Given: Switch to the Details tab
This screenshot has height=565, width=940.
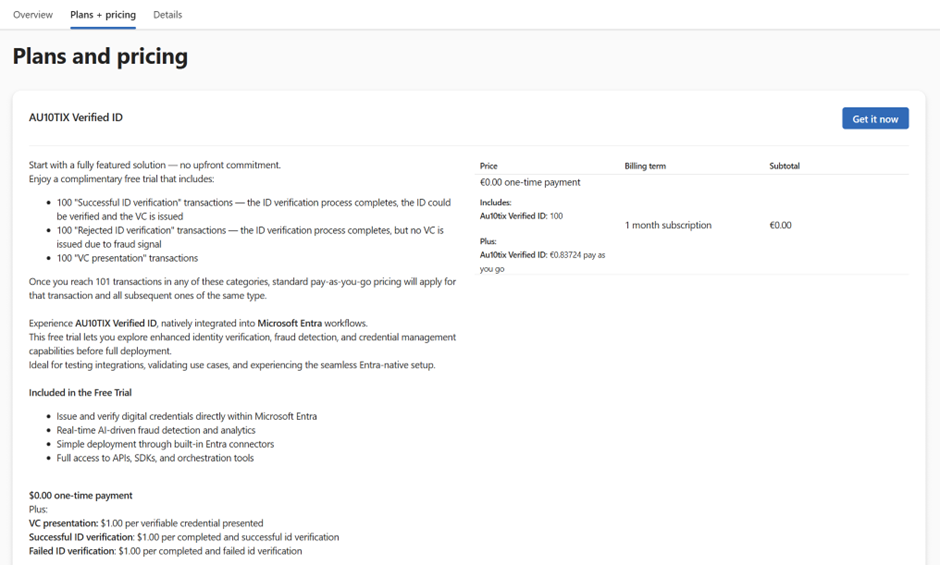Looking at the screenshot, I should click(168, 15).
